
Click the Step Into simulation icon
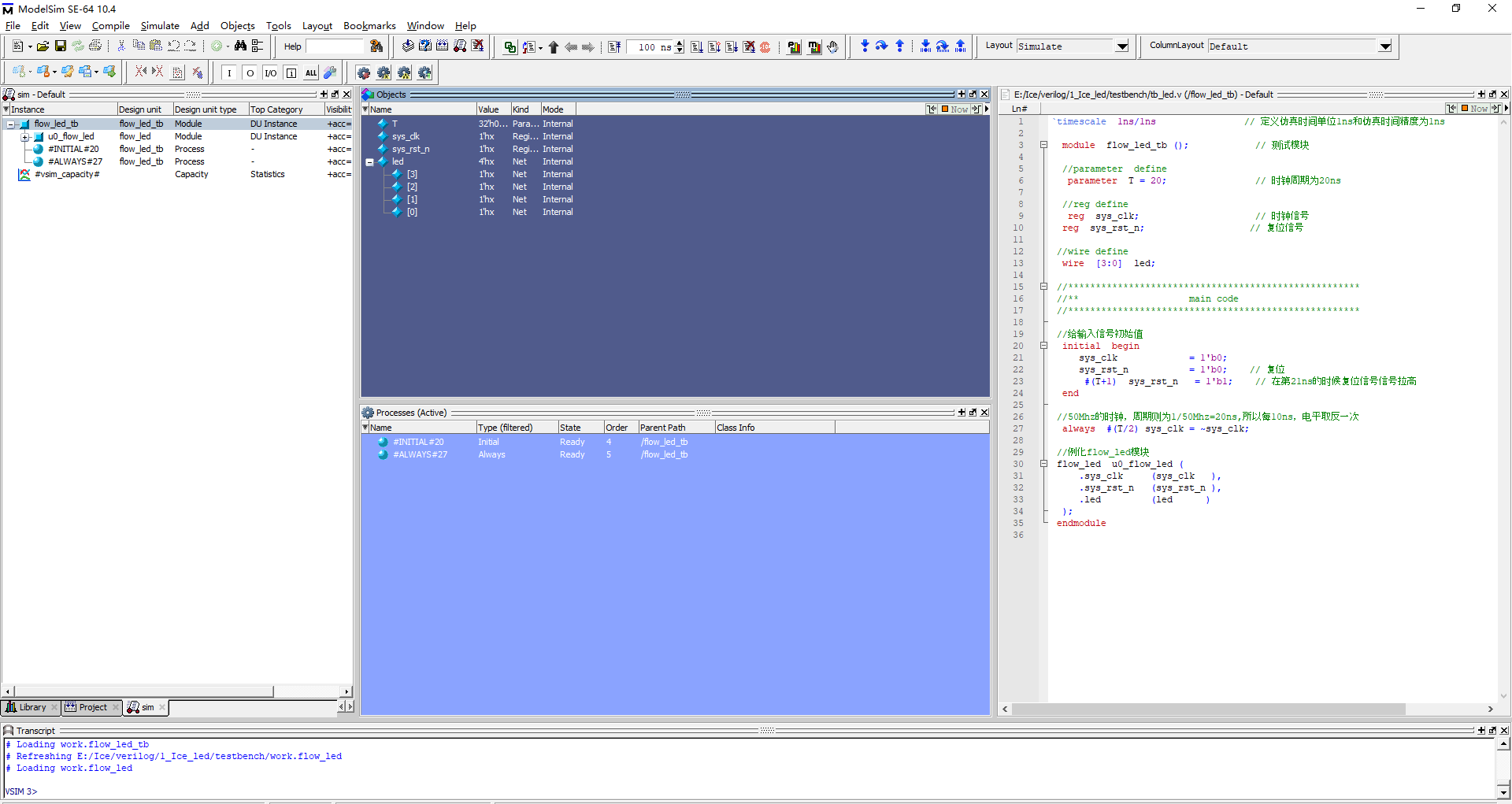point(865,46)
